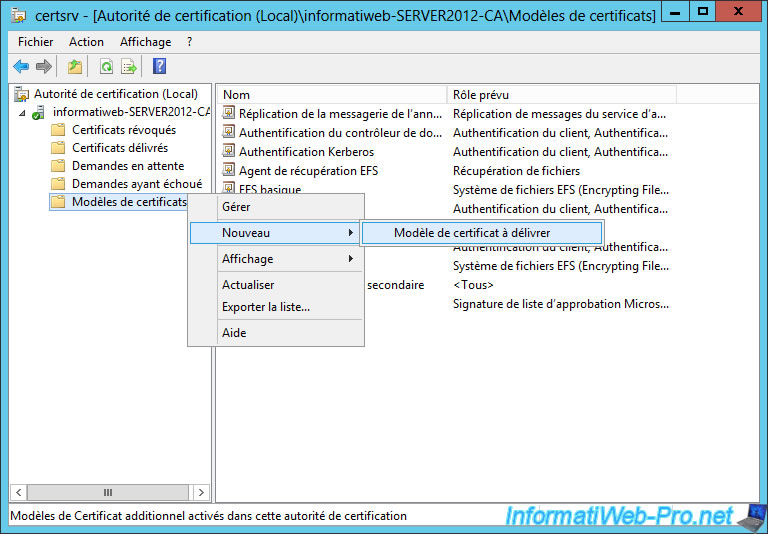Click the Autorité de certification root icon

pos(21,94)
